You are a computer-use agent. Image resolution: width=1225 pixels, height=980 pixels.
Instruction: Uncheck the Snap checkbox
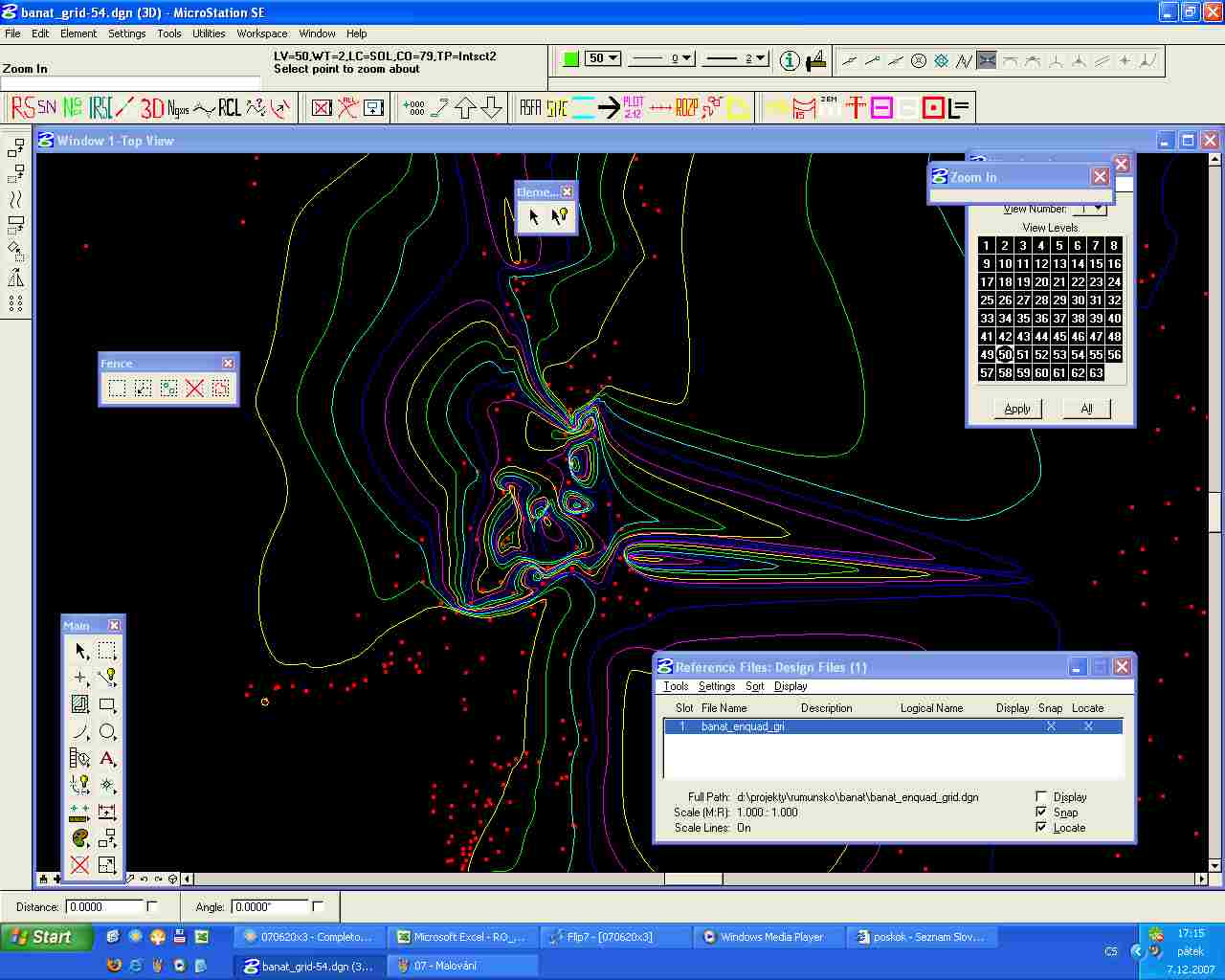pos(1041,812)
